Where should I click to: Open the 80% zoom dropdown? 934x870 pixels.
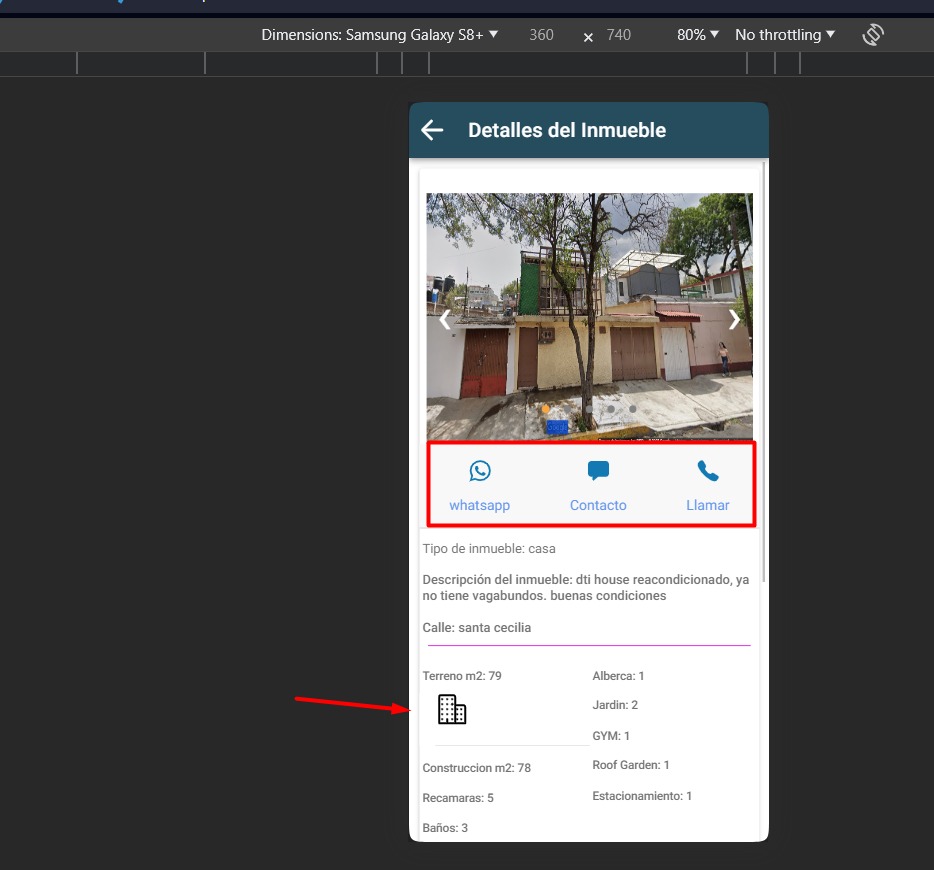[697, 35]
